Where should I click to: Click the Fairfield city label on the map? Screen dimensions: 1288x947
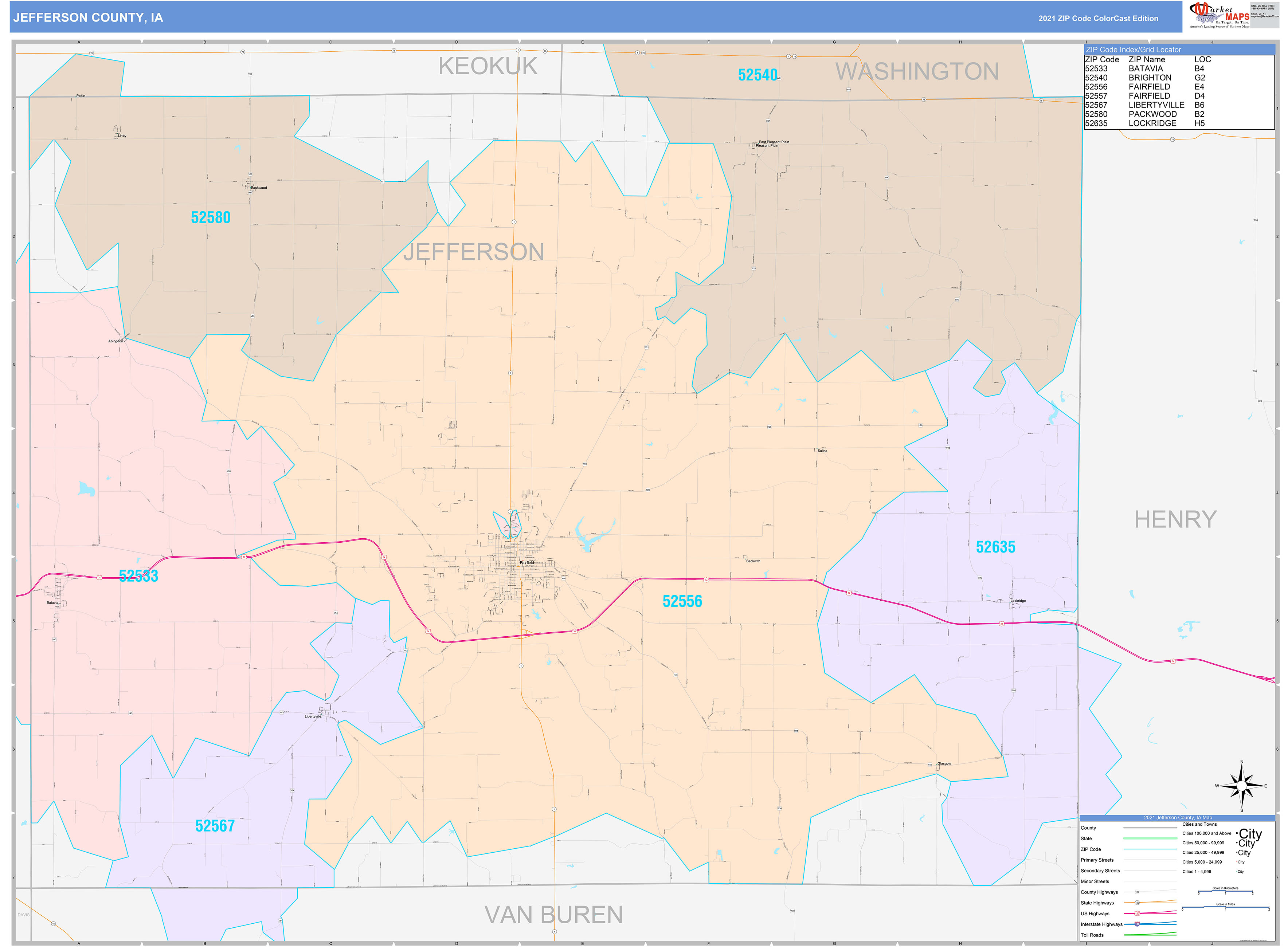click(526, 563)
